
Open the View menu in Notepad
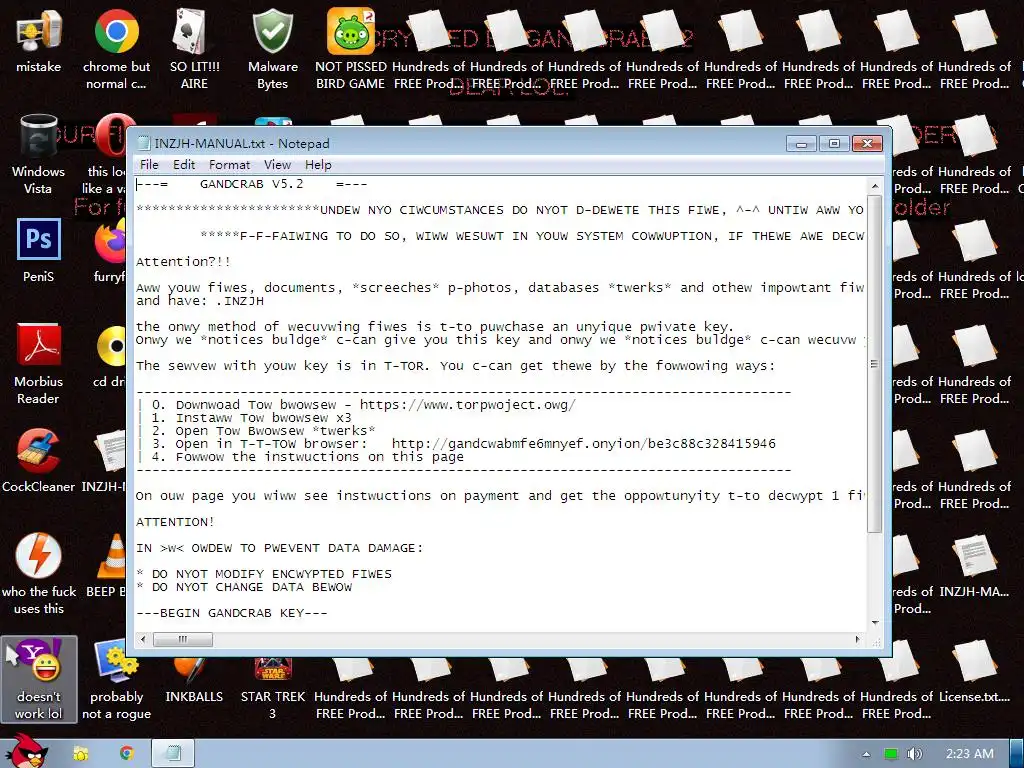pyautogui.click(x=277, y=165)
